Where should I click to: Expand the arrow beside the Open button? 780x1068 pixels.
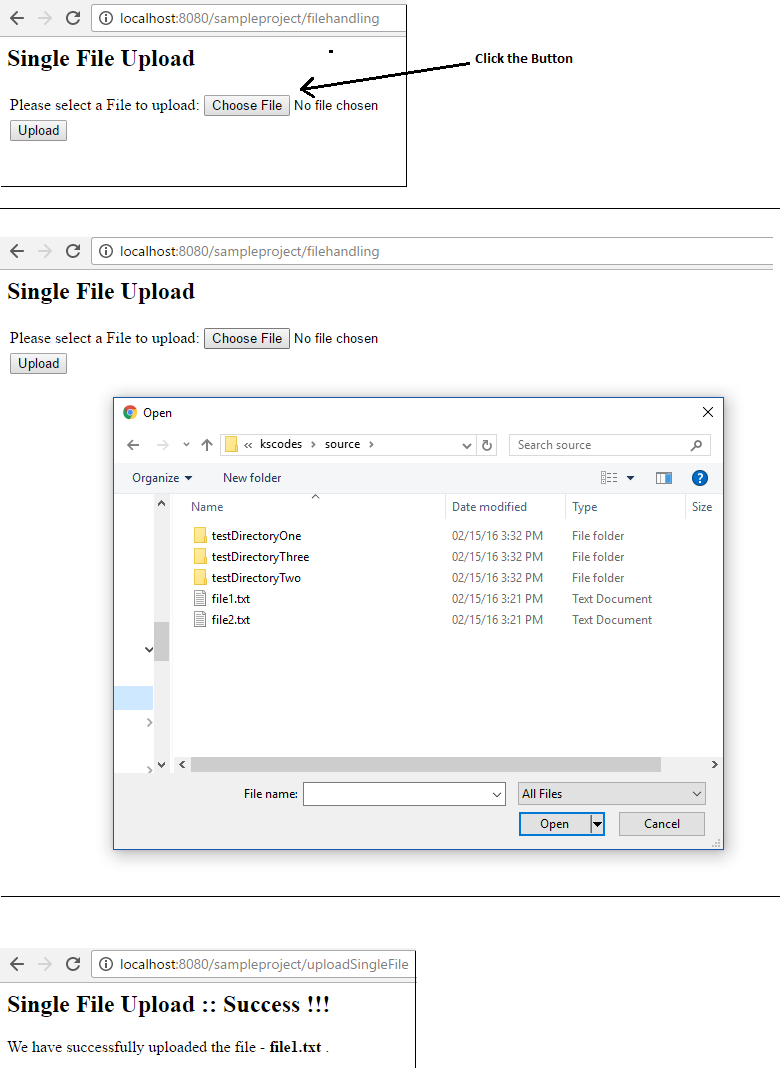coord(597,824)
